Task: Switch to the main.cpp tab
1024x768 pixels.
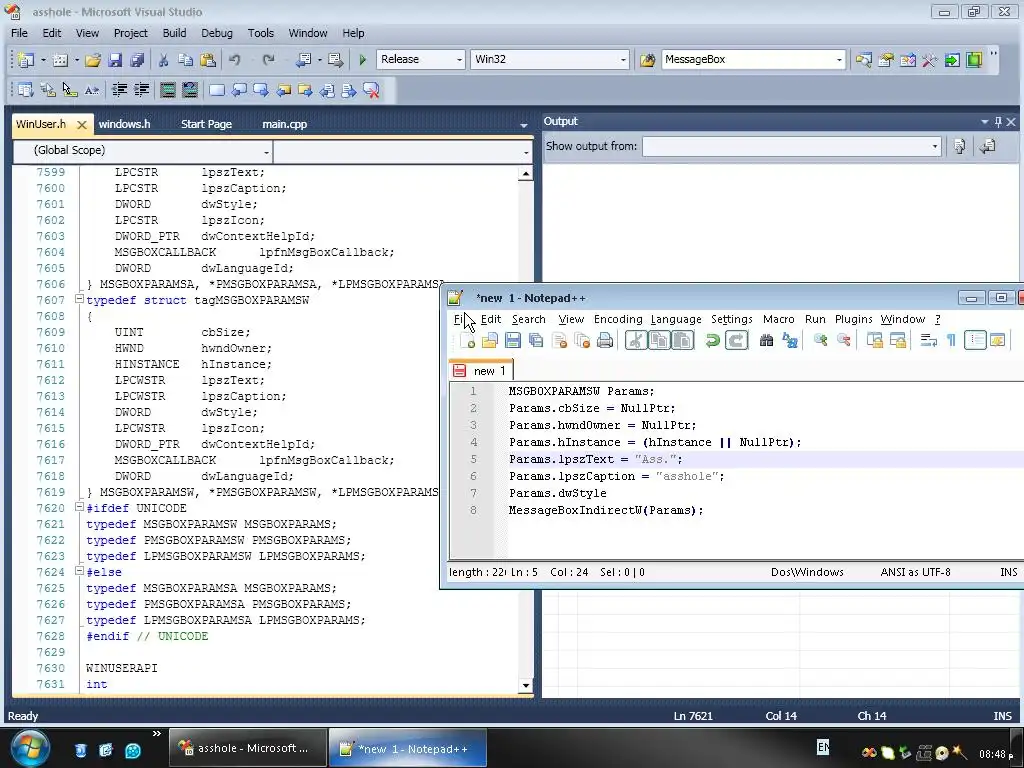Action: (285, 124)
